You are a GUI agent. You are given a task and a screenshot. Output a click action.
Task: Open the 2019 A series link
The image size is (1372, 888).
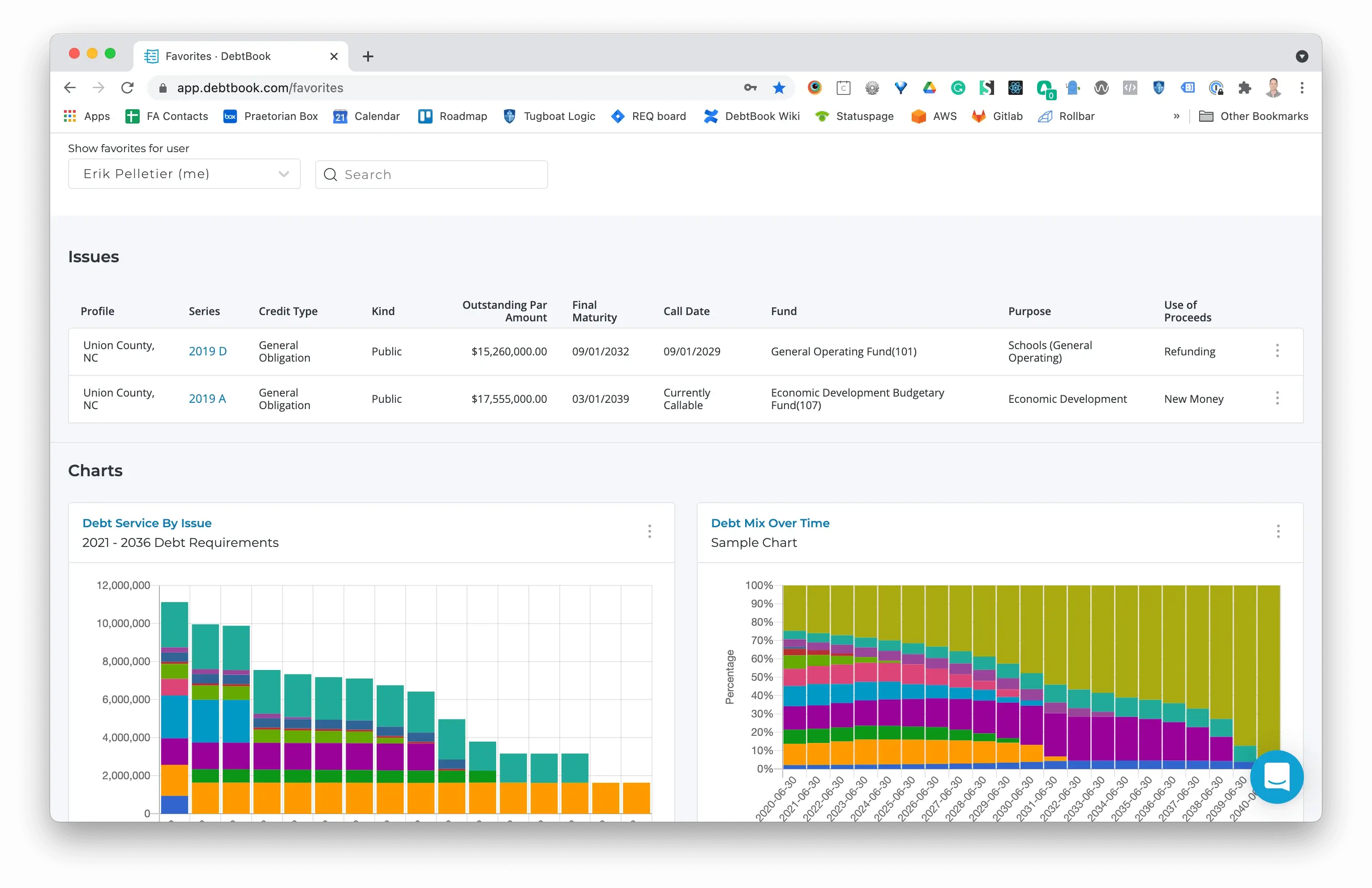tap(207, 398)
